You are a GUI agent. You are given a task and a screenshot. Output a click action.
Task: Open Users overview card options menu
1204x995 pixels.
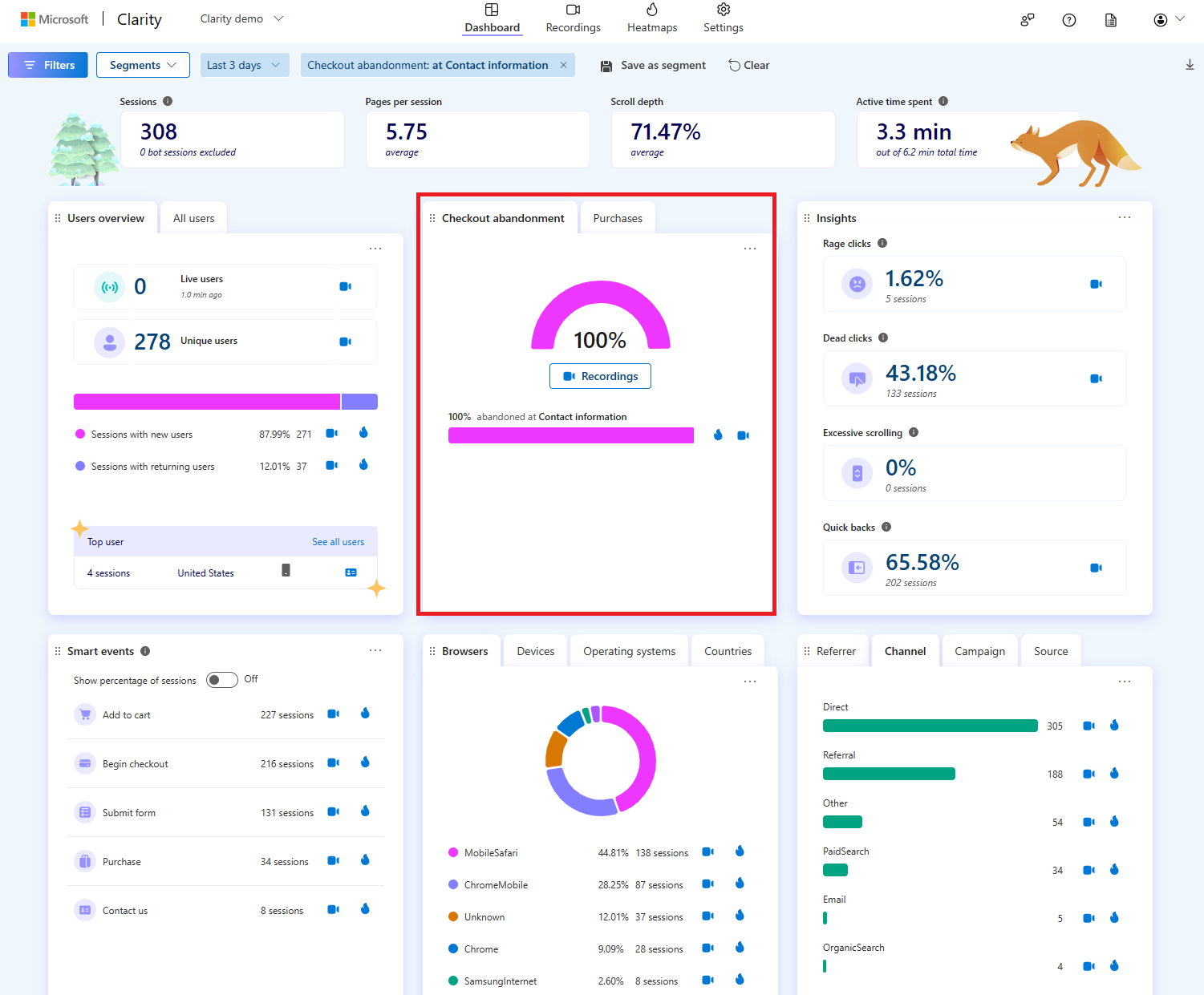point(375,249)
